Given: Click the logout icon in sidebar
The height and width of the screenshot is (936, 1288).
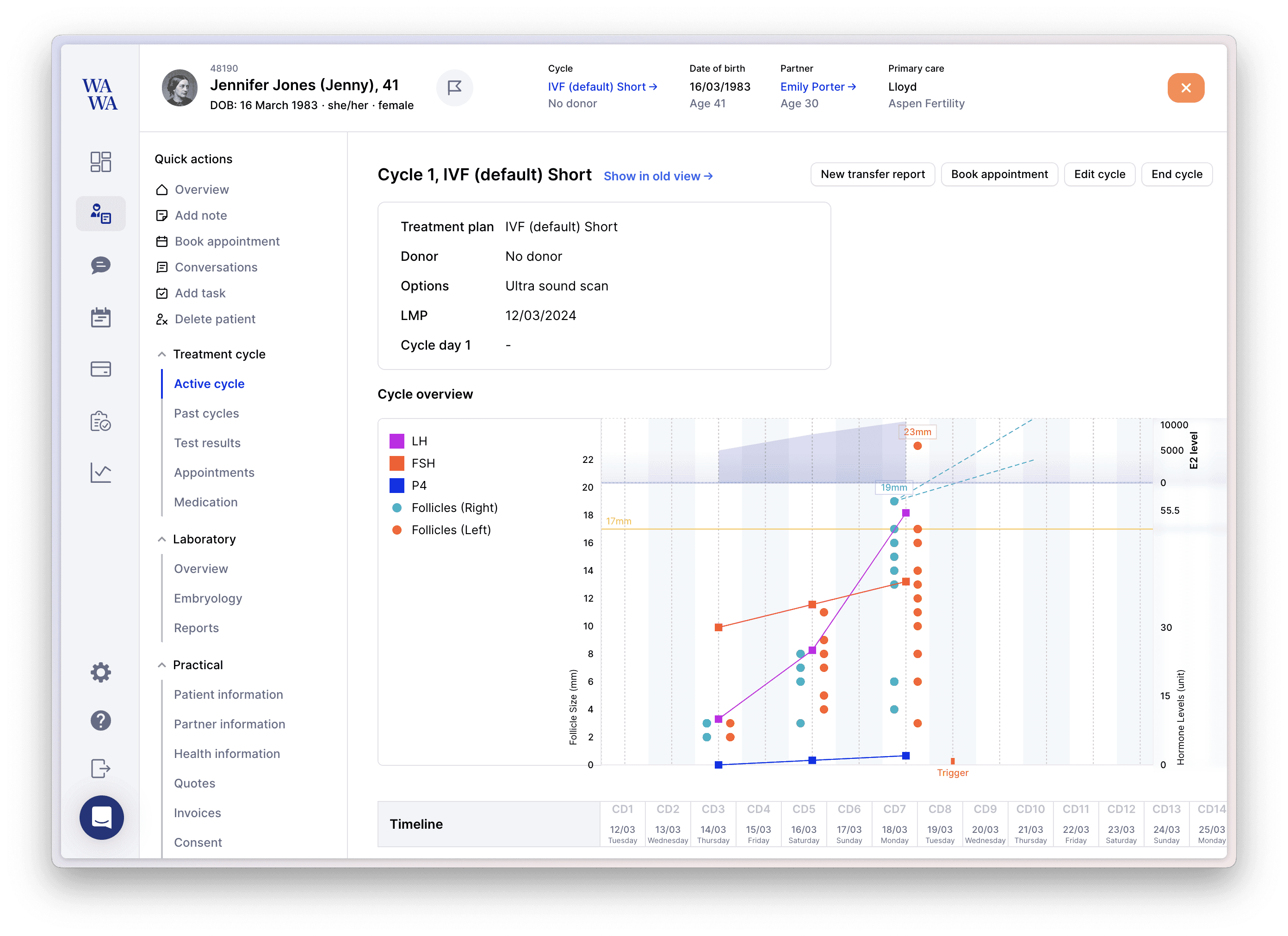Looking at the screenshot, I should coord(100,769).
